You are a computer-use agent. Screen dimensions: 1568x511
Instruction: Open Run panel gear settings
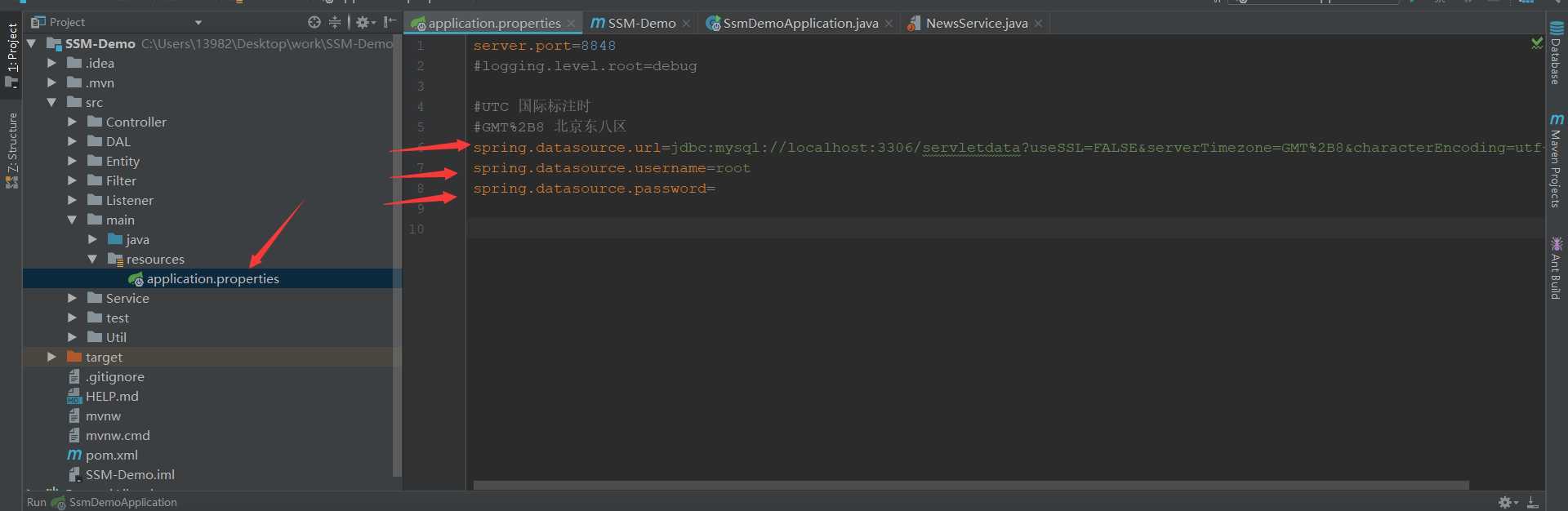coord(1507,502)
